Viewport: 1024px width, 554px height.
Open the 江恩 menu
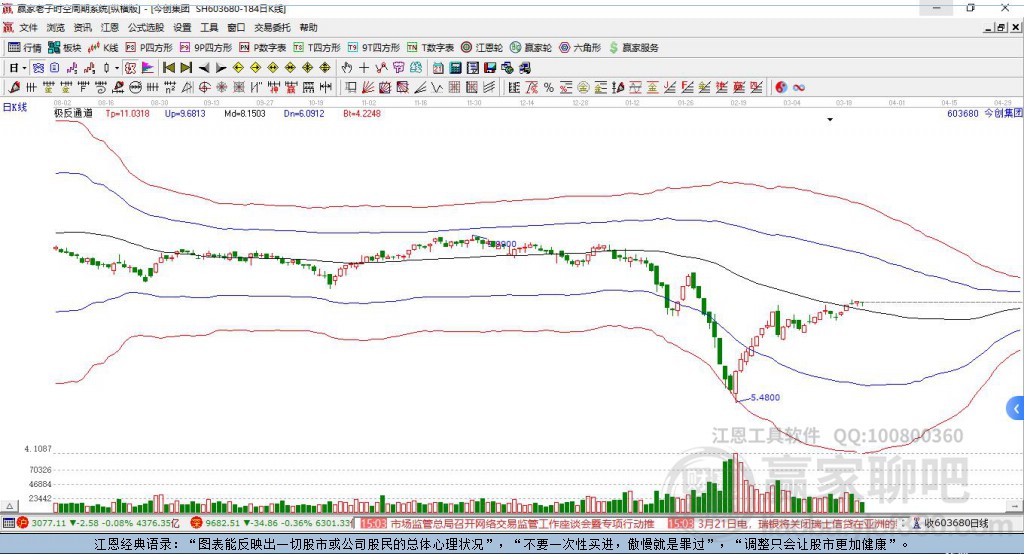coord(110,27)
